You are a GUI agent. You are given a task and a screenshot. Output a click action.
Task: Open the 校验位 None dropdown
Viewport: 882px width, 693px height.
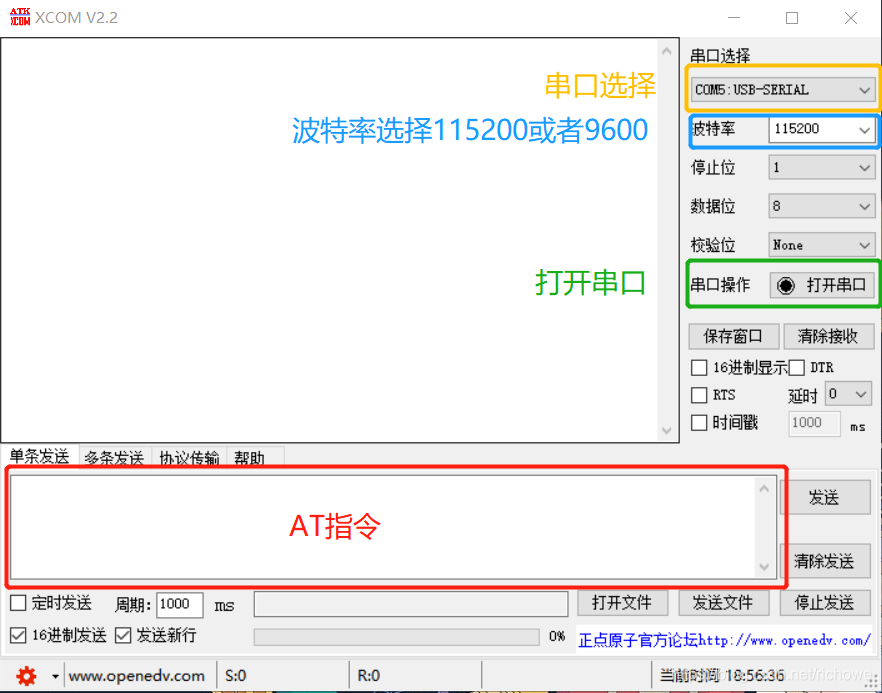(x=822, y=245)
